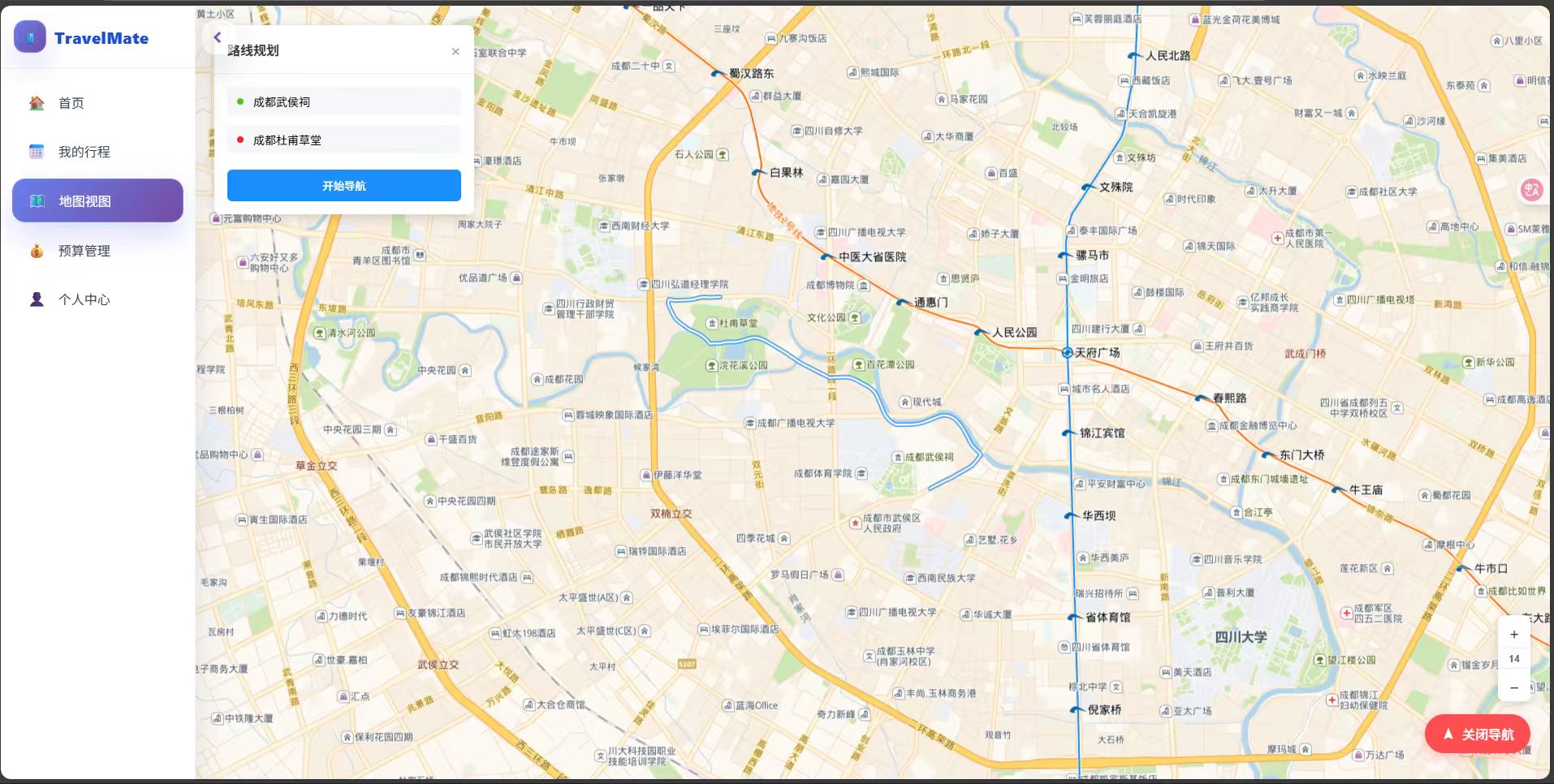Click the 人民公园 metro station marker
The width and height of the screenshot is (1554, 784).
981,332
